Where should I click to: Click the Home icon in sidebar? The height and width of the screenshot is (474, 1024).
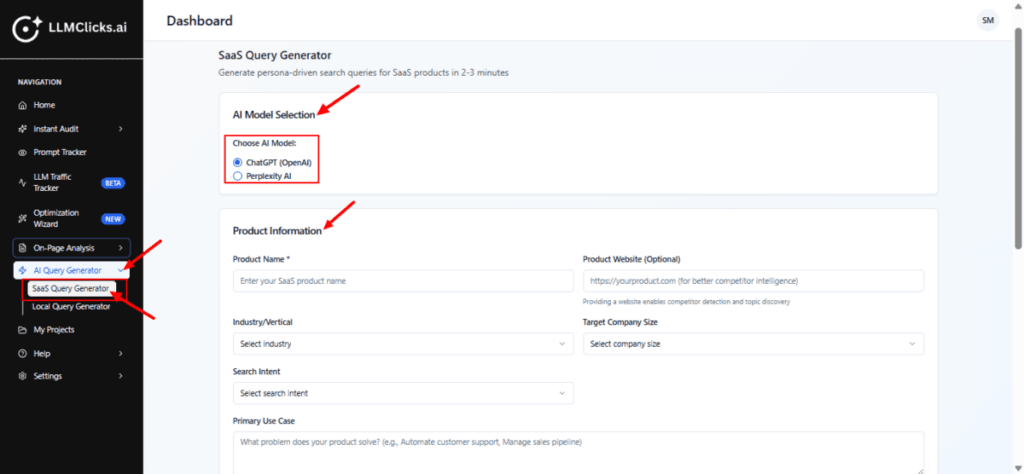pos(23,105)
